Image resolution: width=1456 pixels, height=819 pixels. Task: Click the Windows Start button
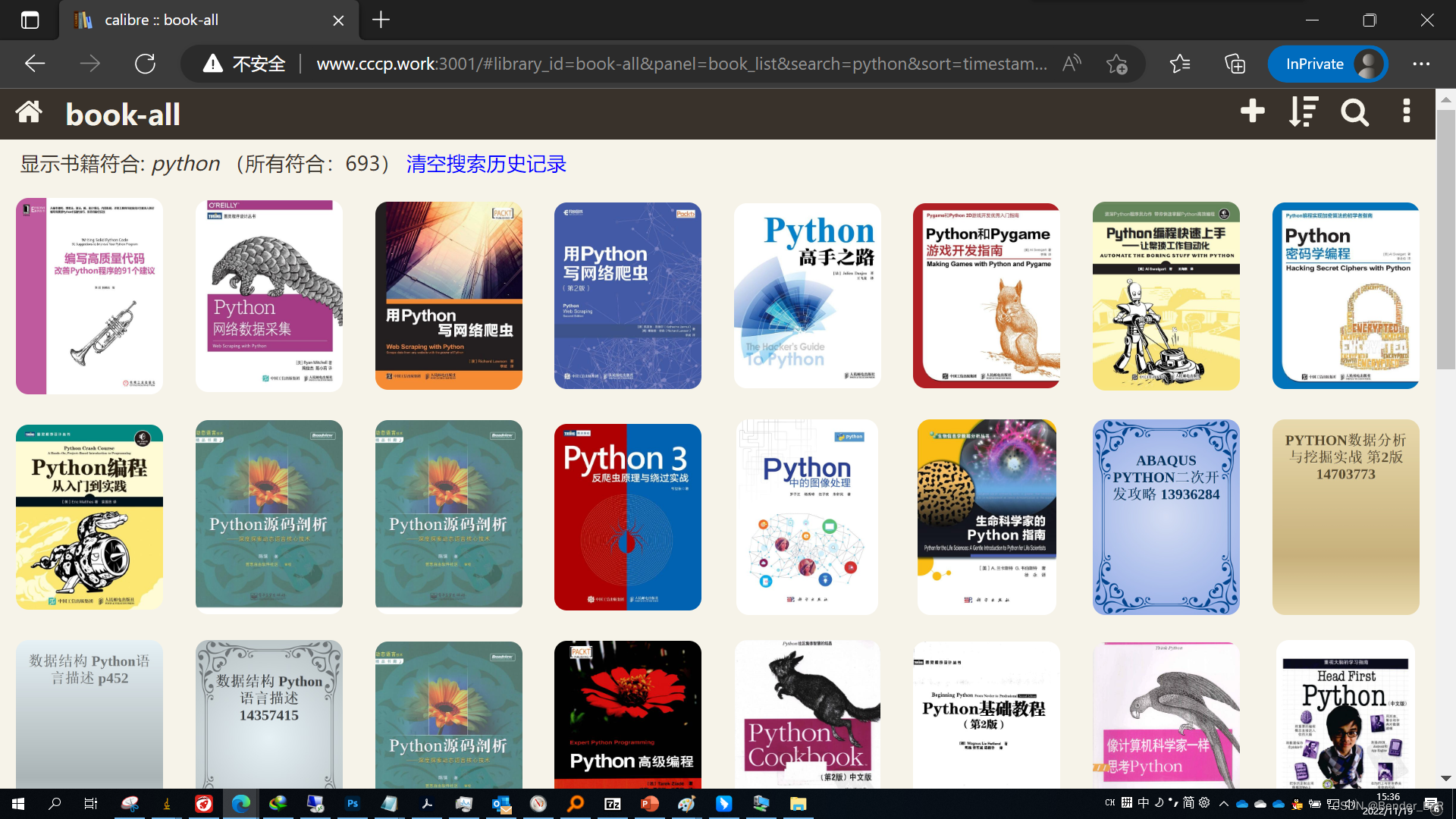pyautogui.click(x=18, y=804)
